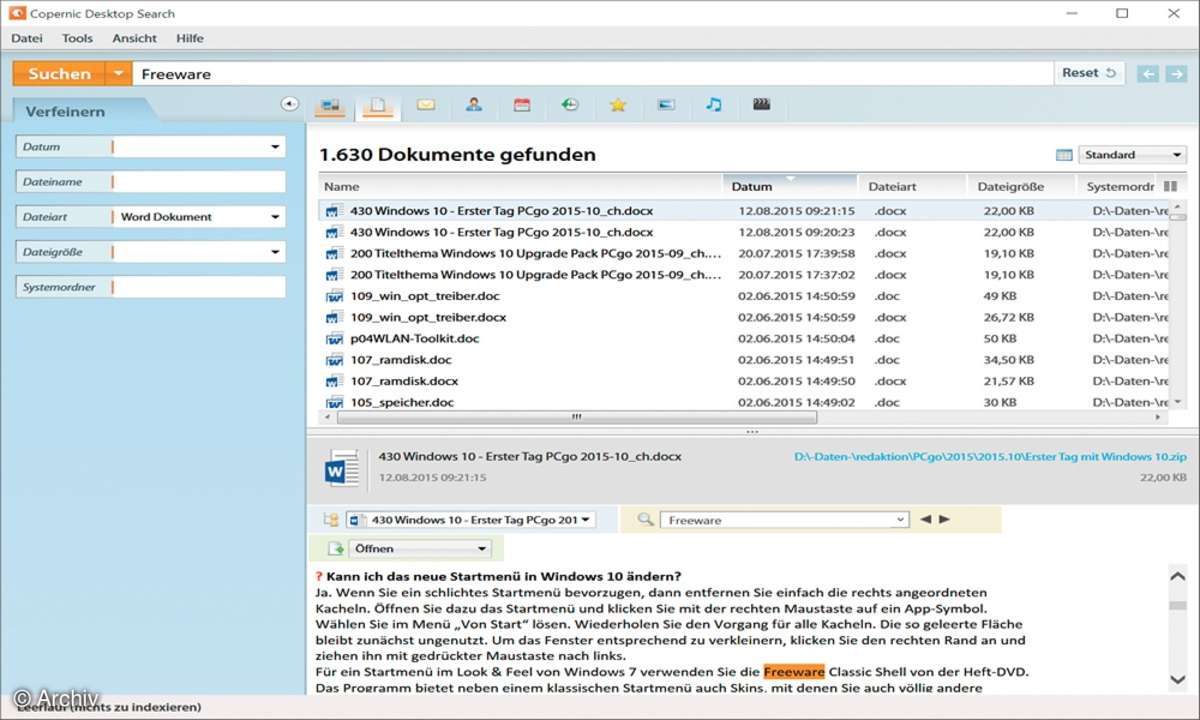
Task: Click the view layout icon beside Standard
Action: tap(1064, 155)
